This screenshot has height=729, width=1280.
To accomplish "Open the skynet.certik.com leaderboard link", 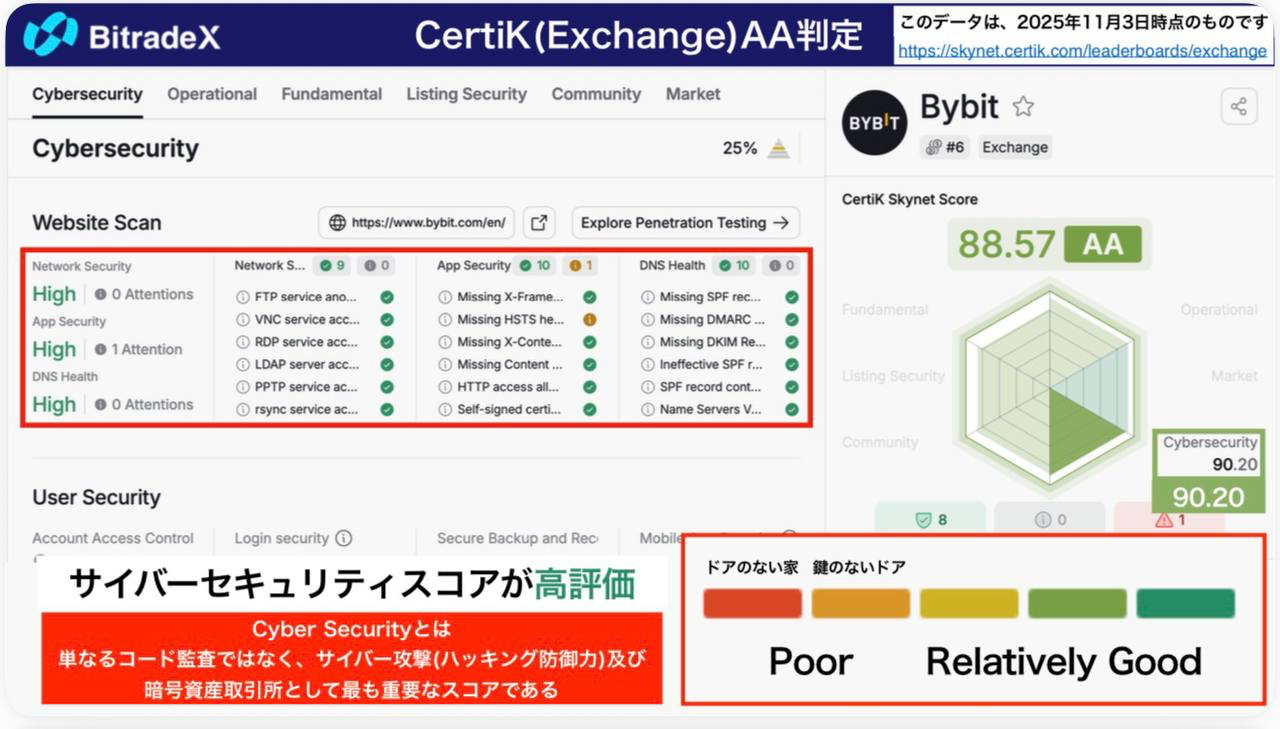I will (1082, 51).
